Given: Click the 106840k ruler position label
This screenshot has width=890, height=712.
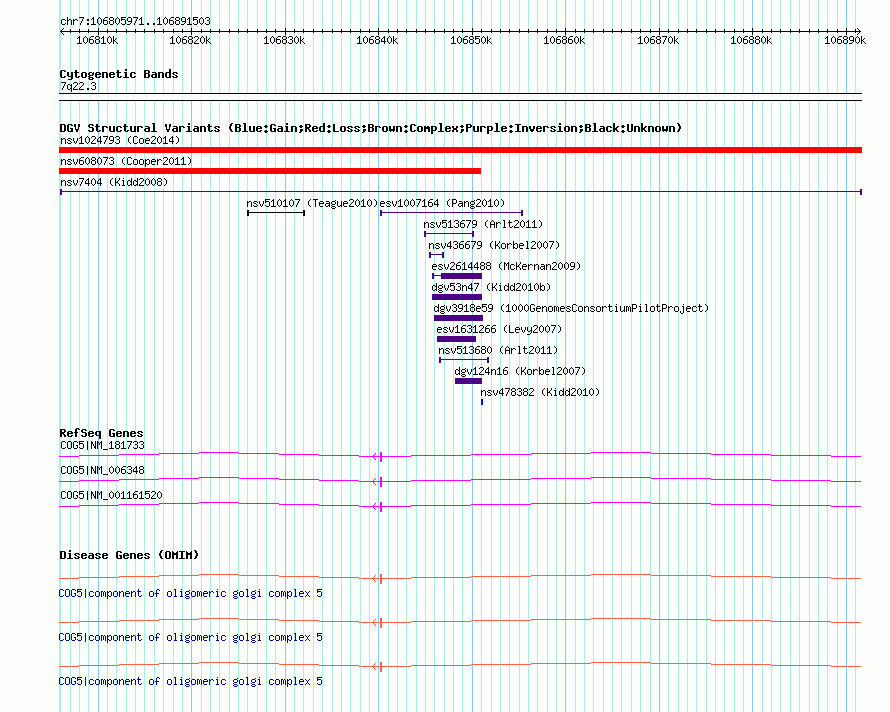Looking at the screenshot, I should pyautogui.click(x=377, y=41).
